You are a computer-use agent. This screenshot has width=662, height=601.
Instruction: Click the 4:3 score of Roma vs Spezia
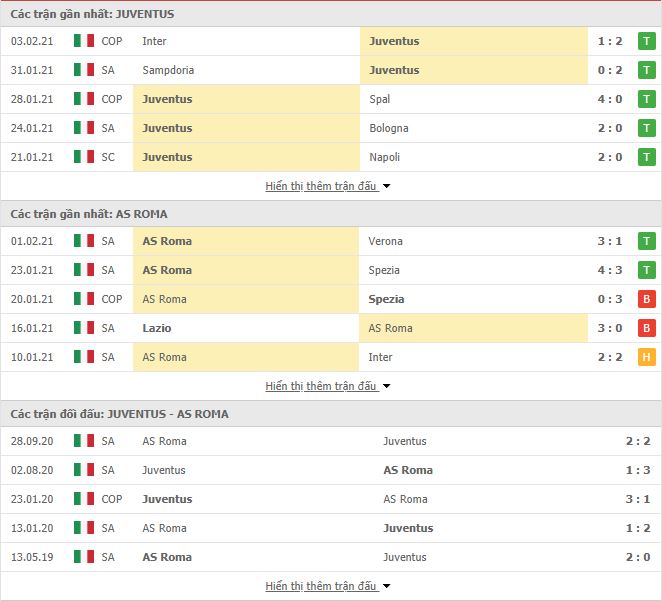click(x=610, y=270)
